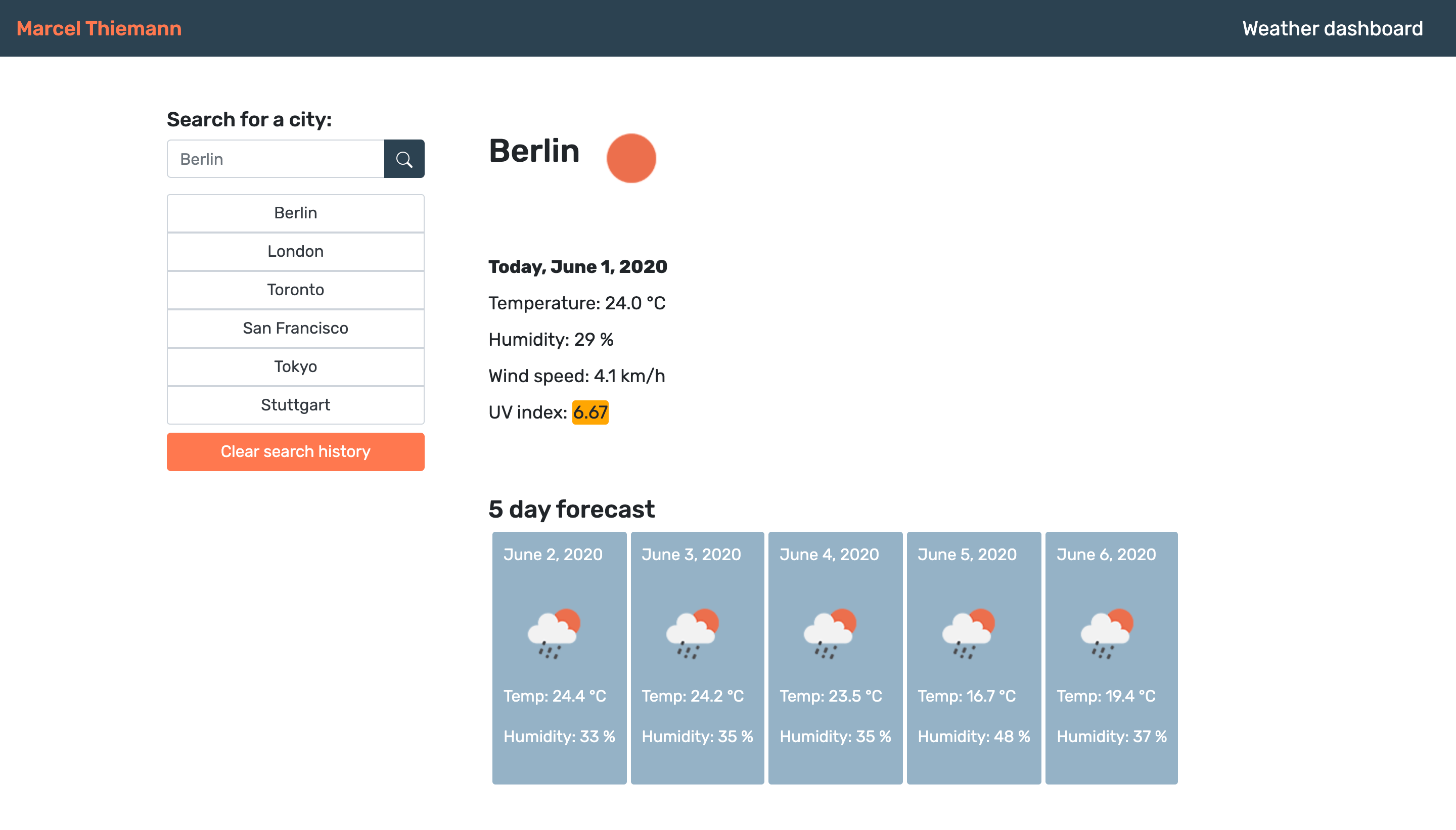Image resolution: width=1456 pixels, height=830 pixels.
Task: Select Berlin from the search history
Action: coord(295,213)
